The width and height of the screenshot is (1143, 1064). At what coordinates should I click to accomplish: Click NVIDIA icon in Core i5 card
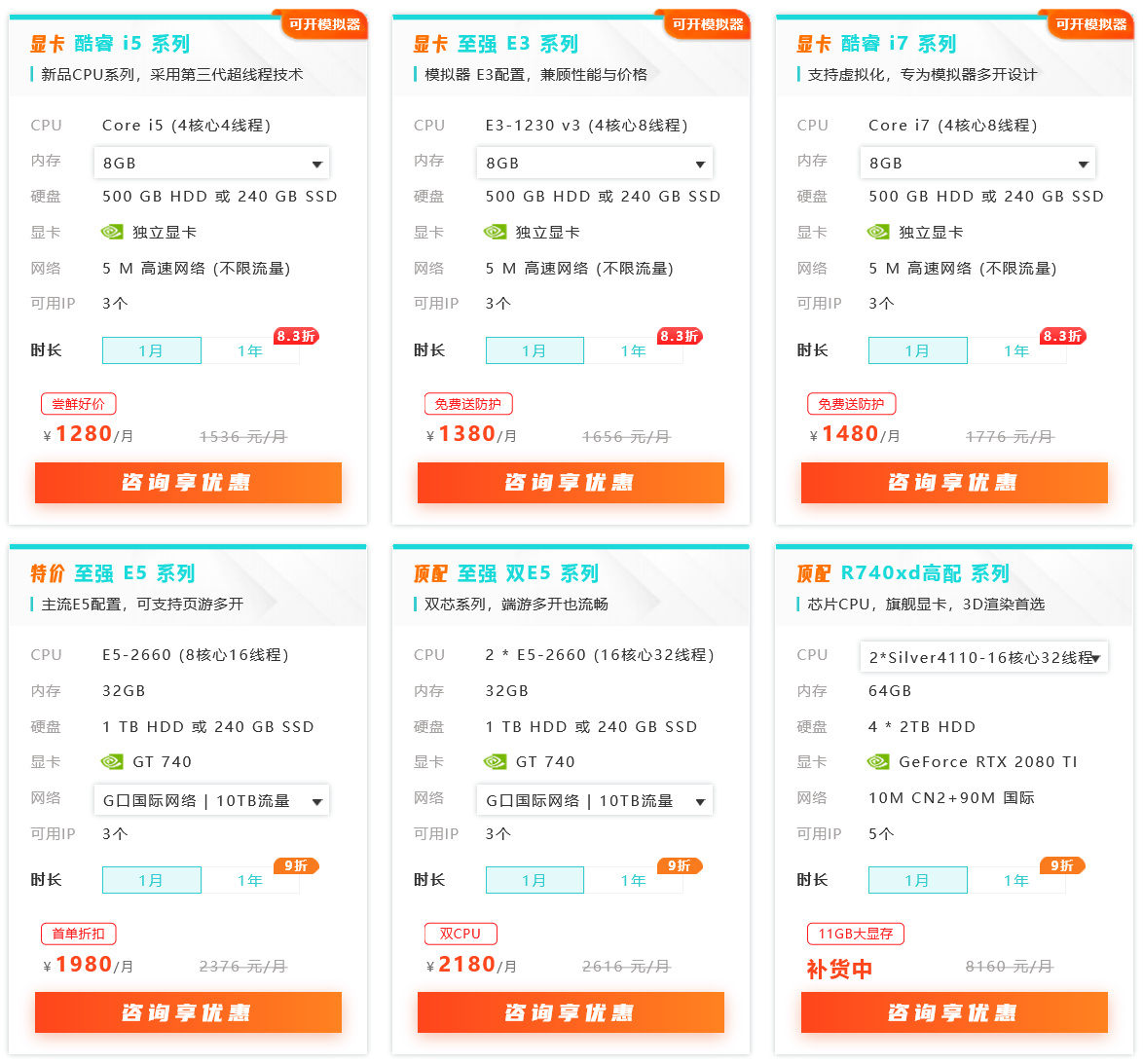point(112,232)
